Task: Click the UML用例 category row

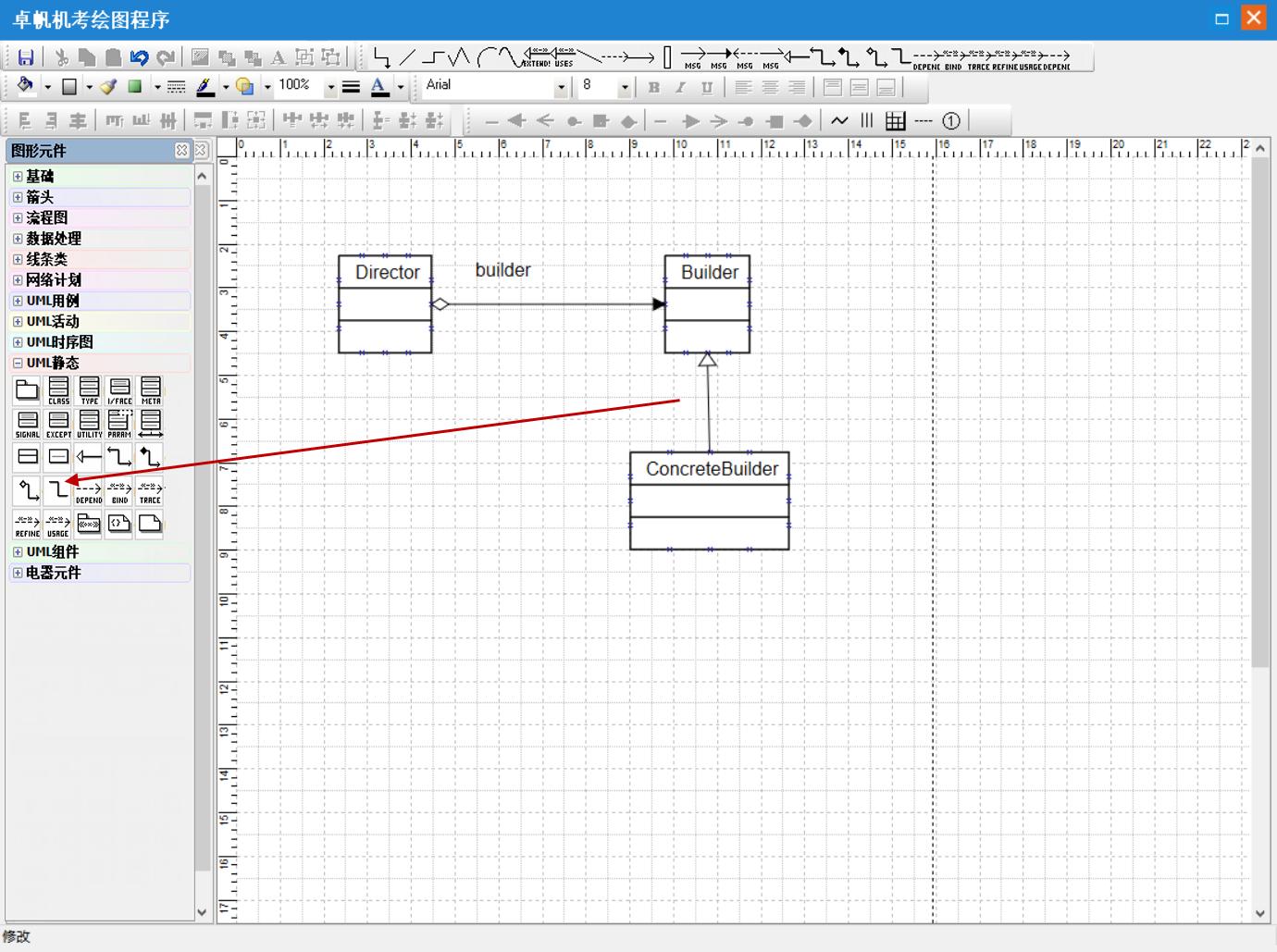Action: [100, 301]
